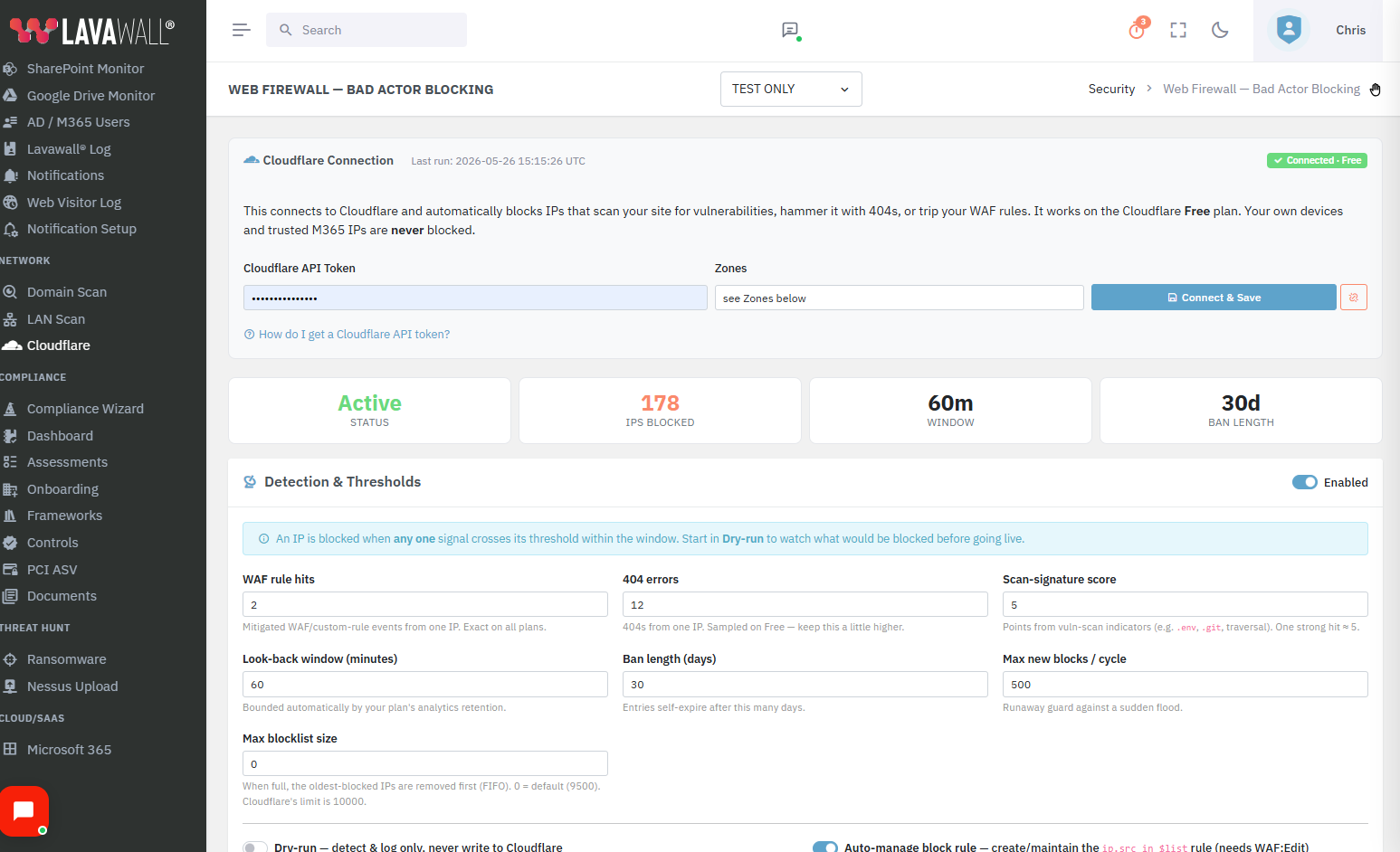Click the 404 errors field
Image resolution: width=1400 pixels, height=852 pixels.
click(805, 604)
